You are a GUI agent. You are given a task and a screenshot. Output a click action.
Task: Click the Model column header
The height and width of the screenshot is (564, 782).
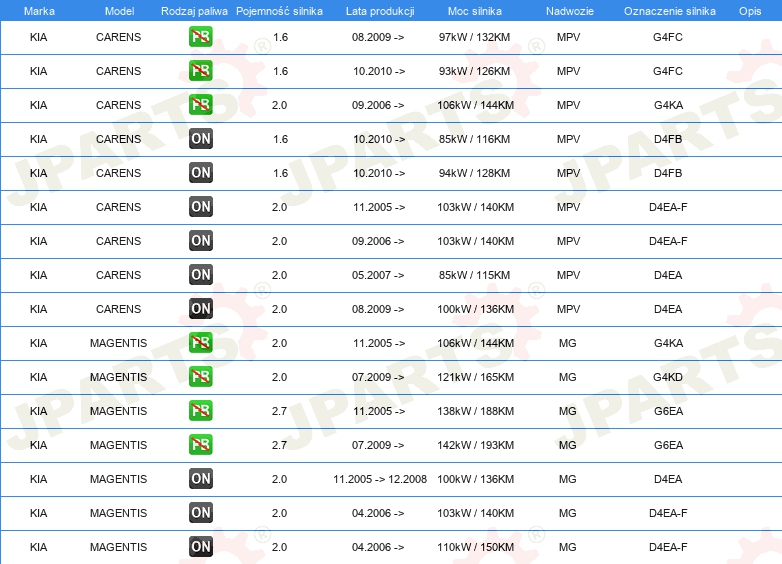tap(119, 11)
